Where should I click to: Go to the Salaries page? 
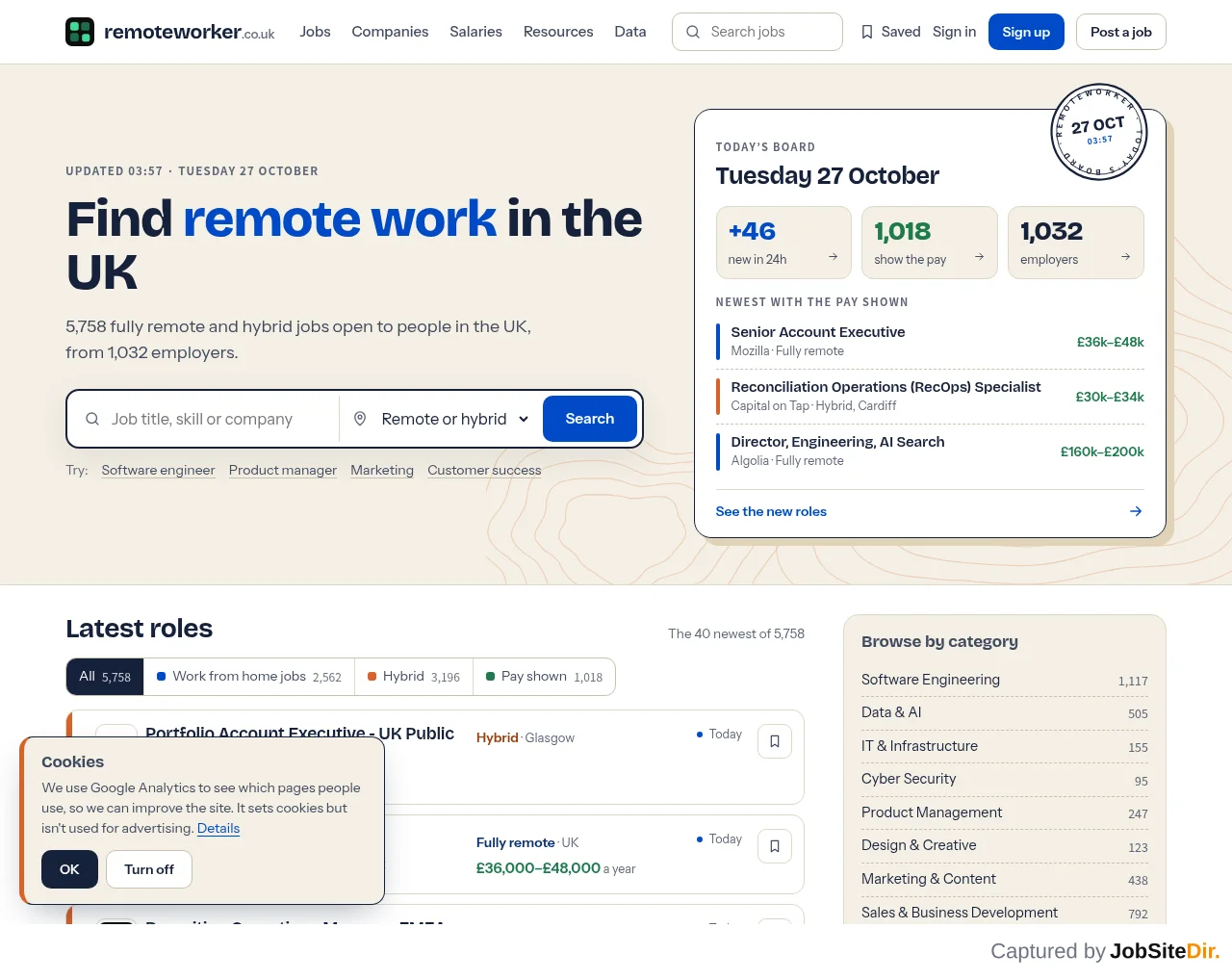point(475,32)
